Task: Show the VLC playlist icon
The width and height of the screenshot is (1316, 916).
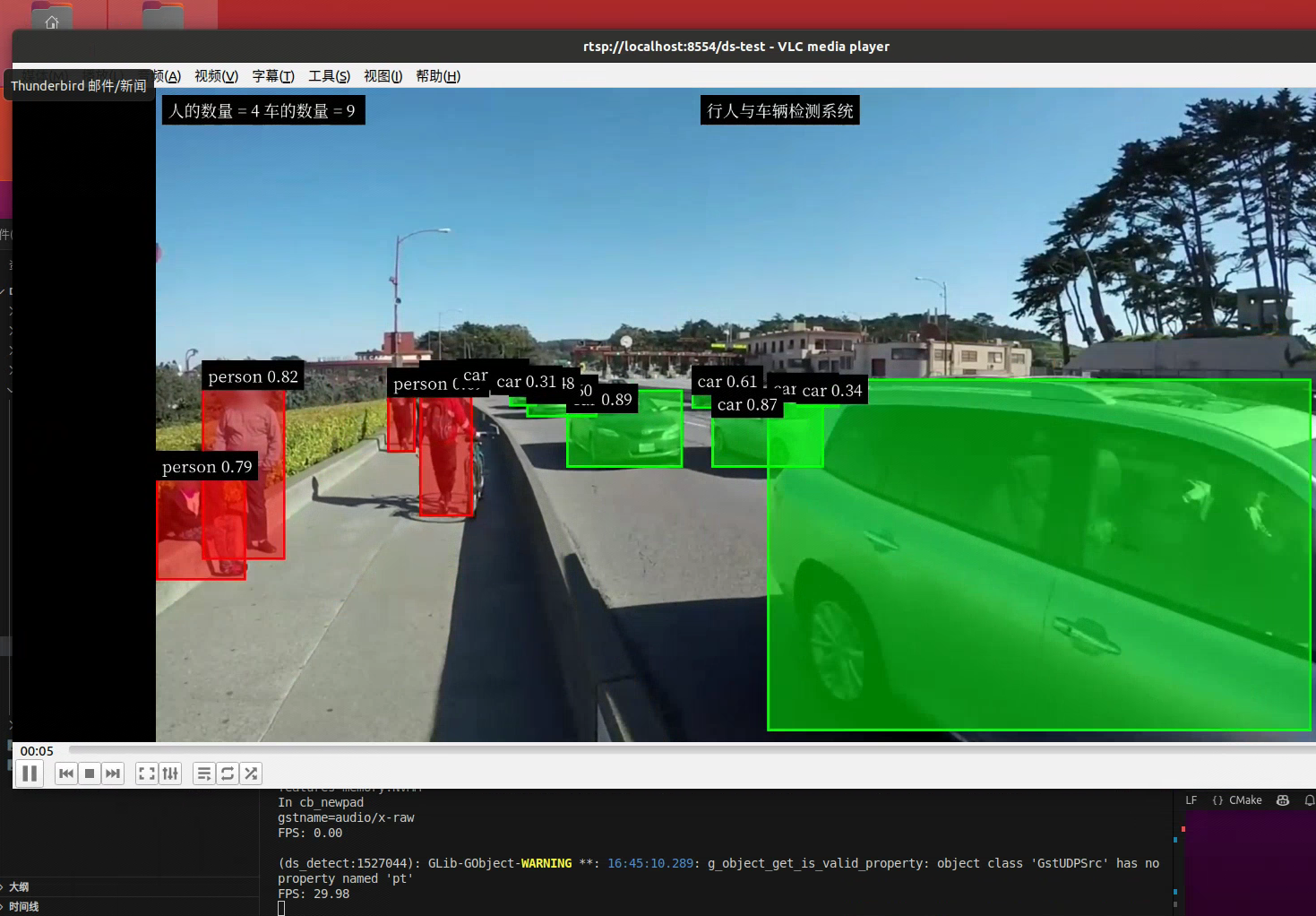Action: (204, 773)
